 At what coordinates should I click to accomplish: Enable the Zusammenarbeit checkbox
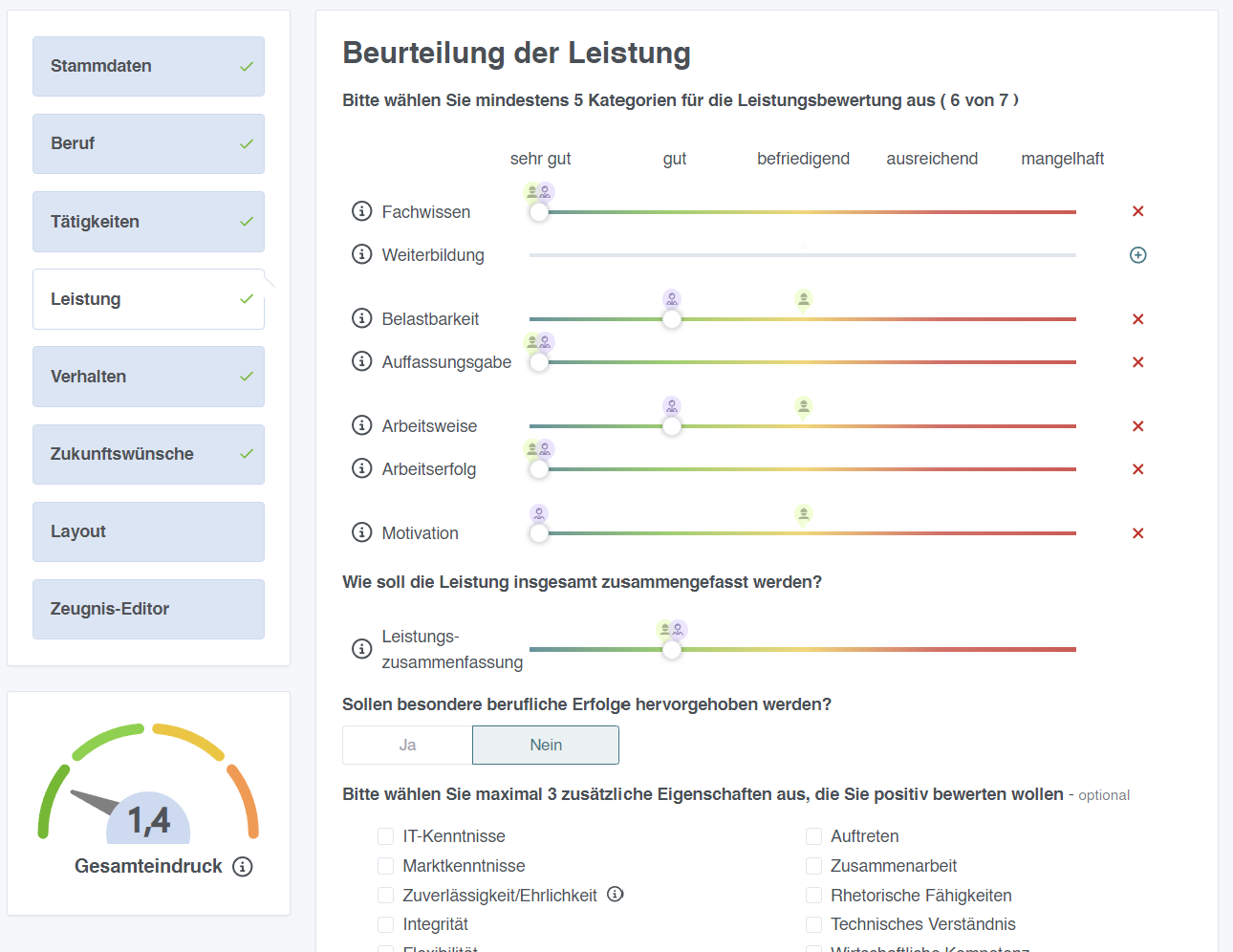814,866
